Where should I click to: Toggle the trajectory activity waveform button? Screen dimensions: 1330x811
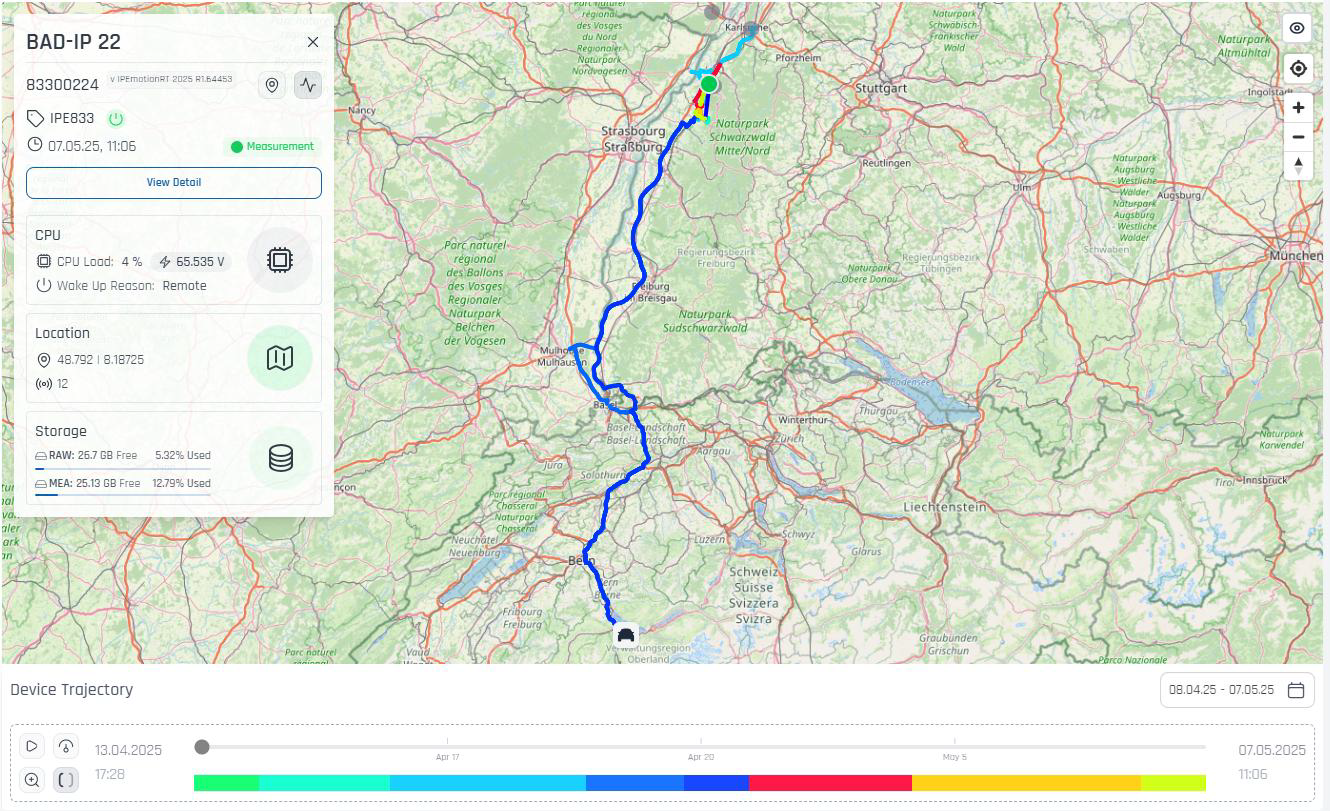point(308,85)
